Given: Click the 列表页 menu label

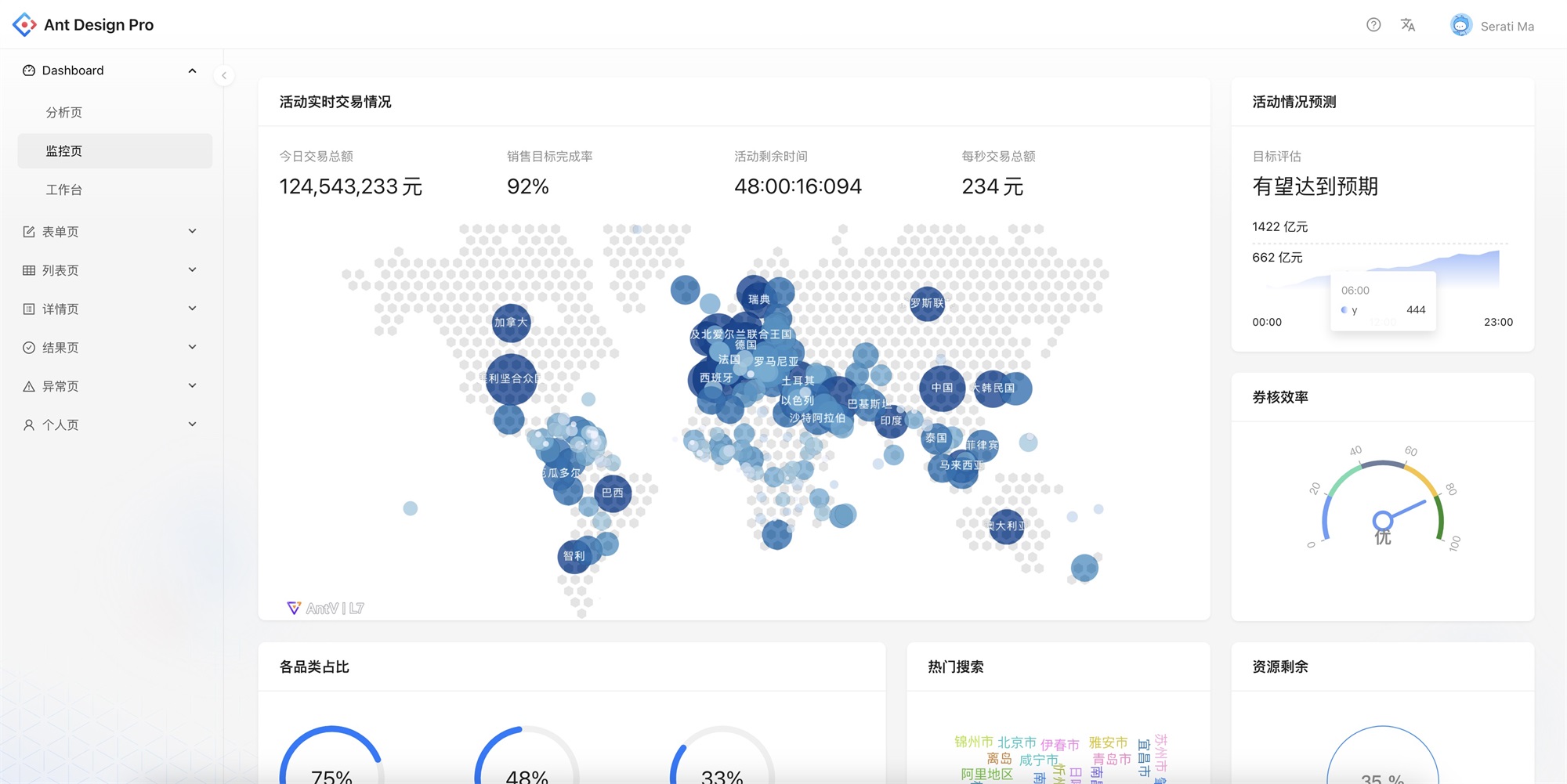Looking at the screenshot, I should pyautogui.click(x=60, y=270).
